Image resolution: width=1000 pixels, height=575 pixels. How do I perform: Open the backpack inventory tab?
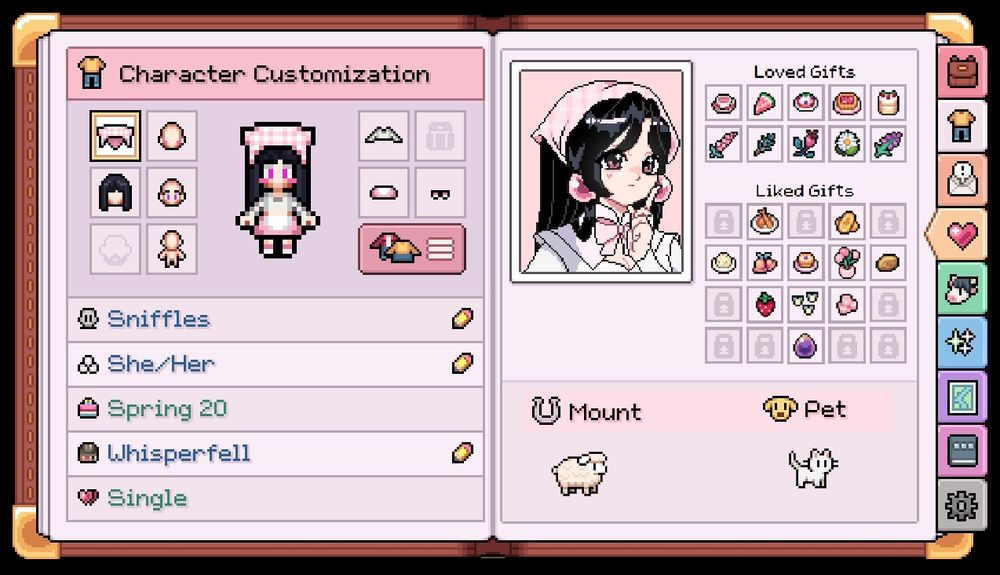(962, 72)
